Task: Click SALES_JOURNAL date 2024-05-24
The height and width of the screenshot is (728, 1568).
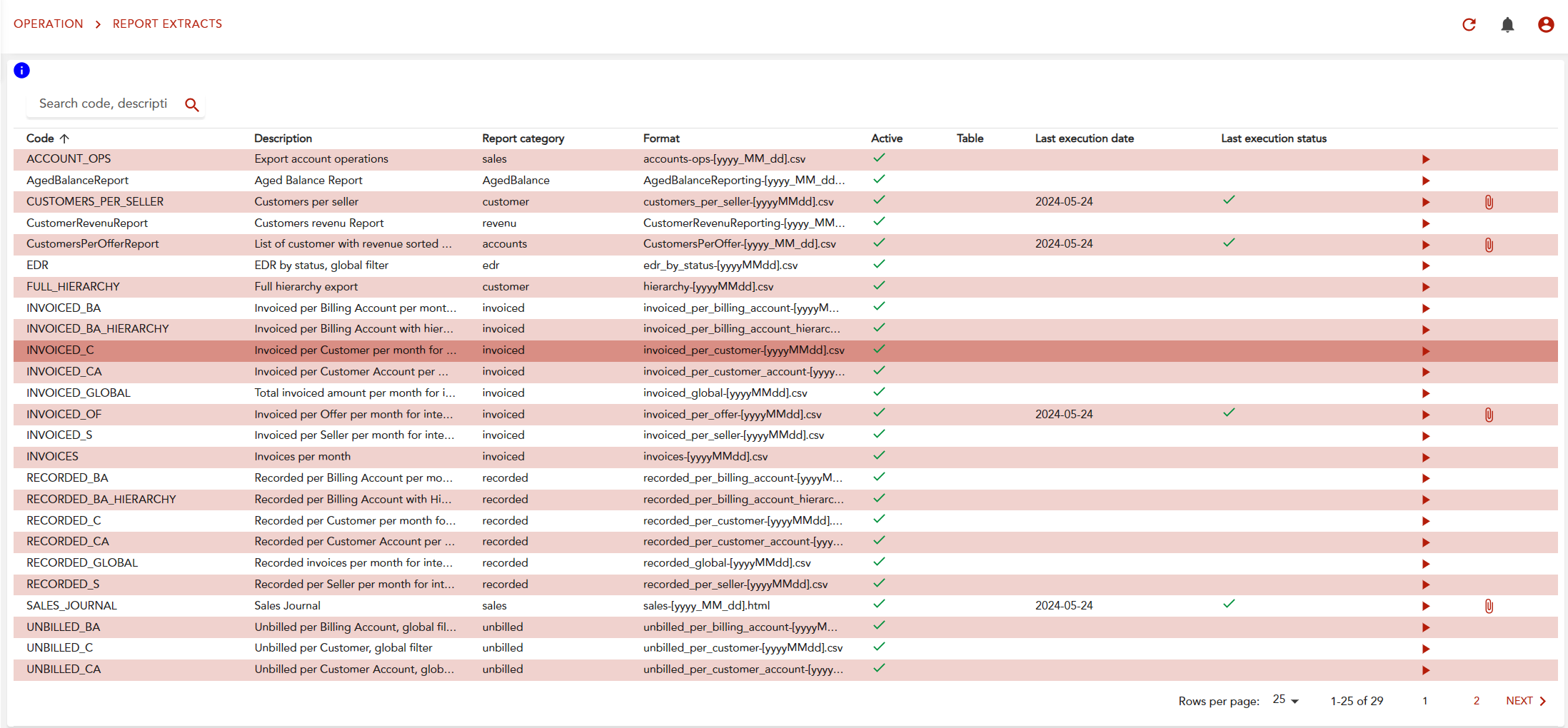Action: click(x=1064, y=606)
